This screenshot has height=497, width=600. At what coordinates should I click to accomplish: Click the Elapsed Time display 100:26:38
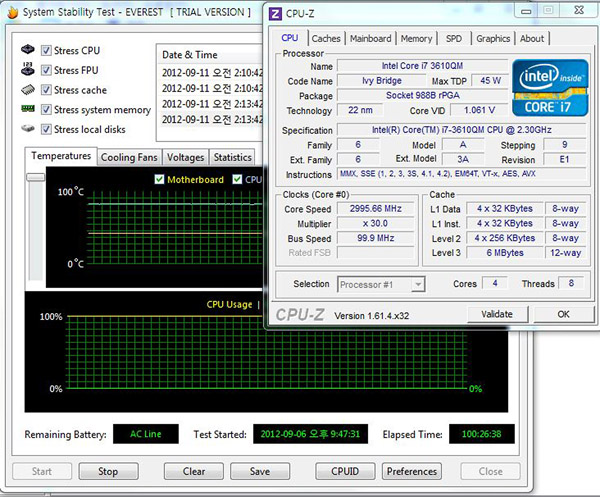481,434
